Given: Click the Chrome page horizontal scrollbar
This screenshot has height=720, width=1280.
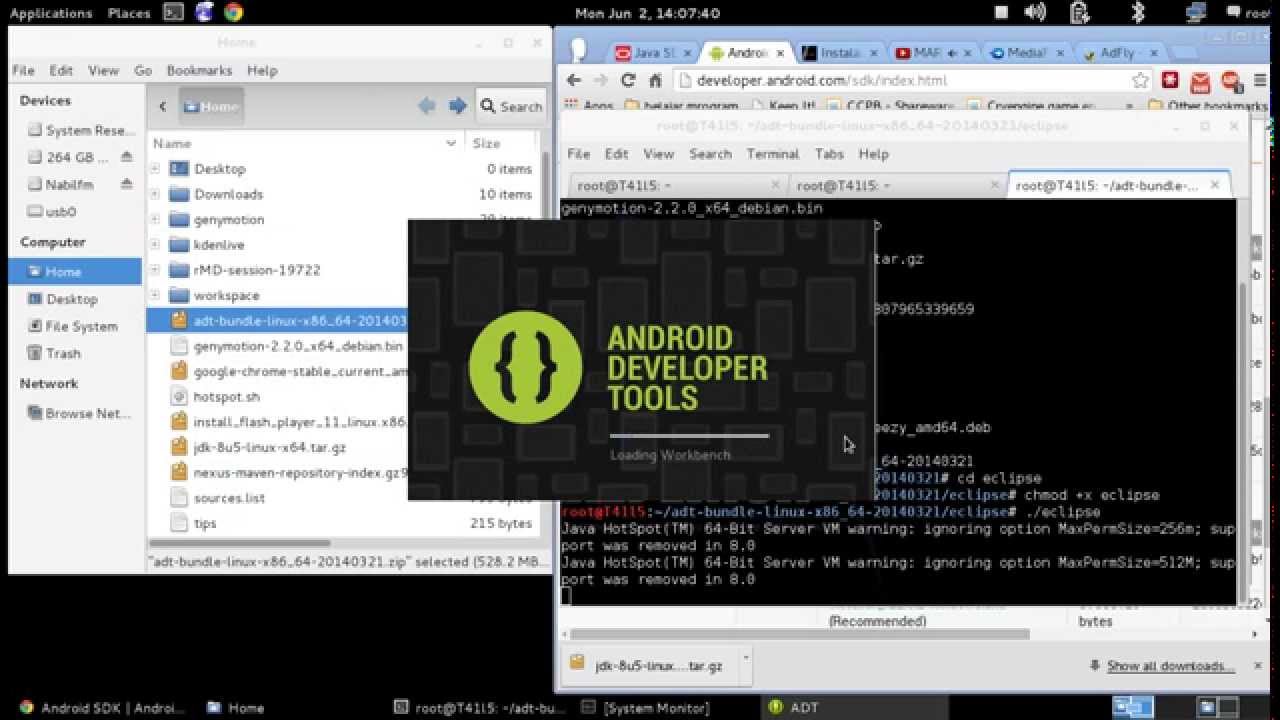Looking at the screenshot, I should [x=800, y=634].
